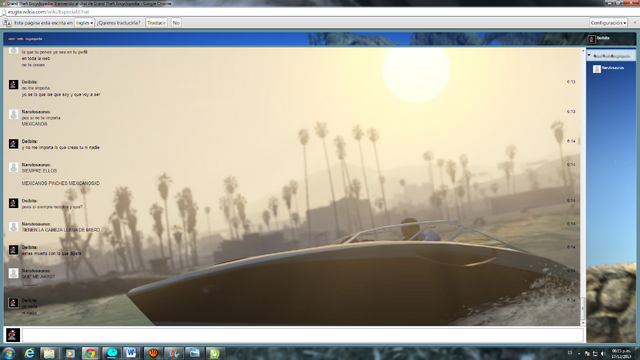
Task: Switch to the Google Chrome taskbar icon
Action: click(90, 353)
